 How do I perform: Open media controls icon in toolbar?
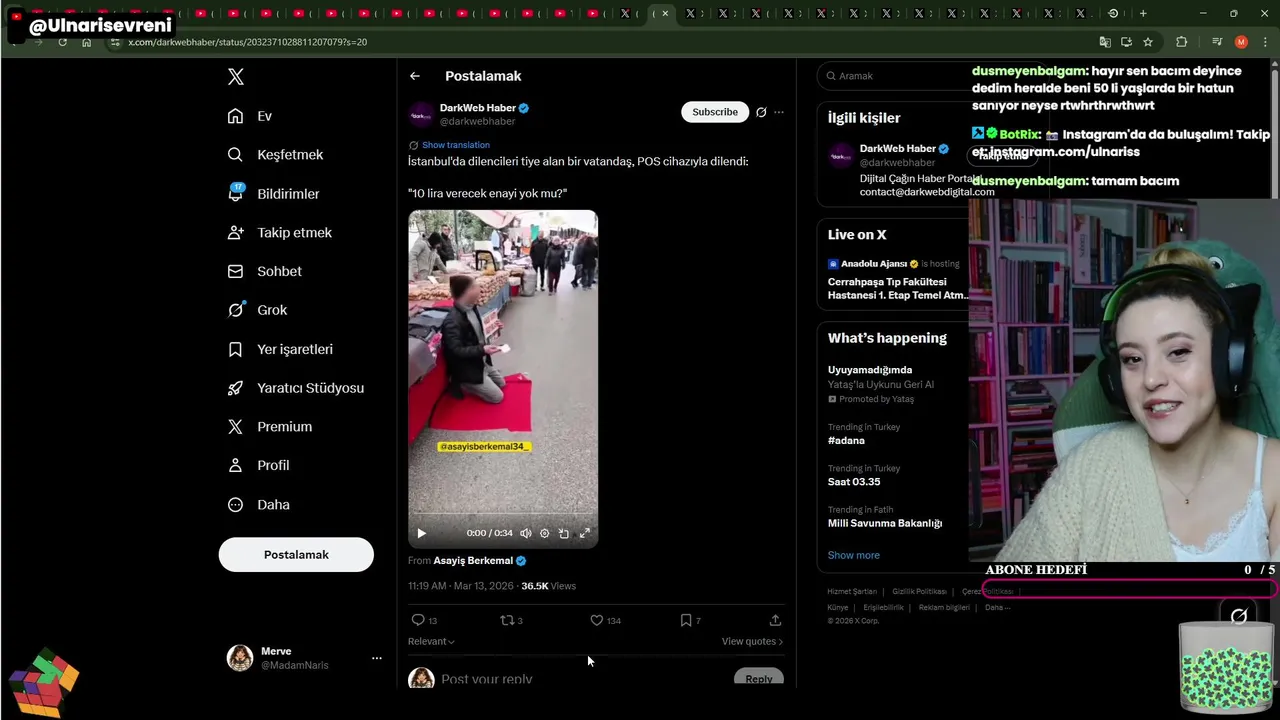1217,42
